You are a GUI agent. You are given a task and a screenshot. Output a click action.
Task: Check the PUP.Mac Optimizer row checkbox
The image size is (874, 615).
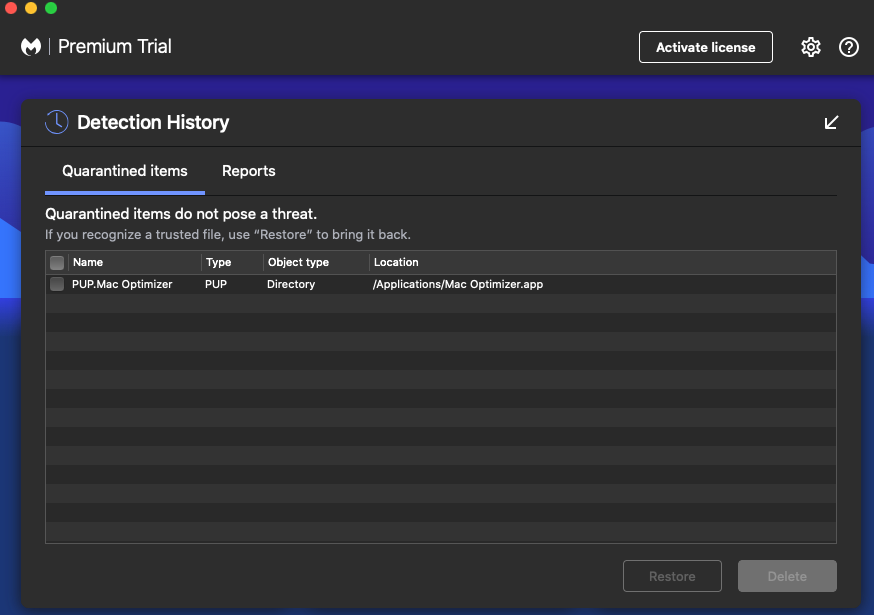point(57,284)
